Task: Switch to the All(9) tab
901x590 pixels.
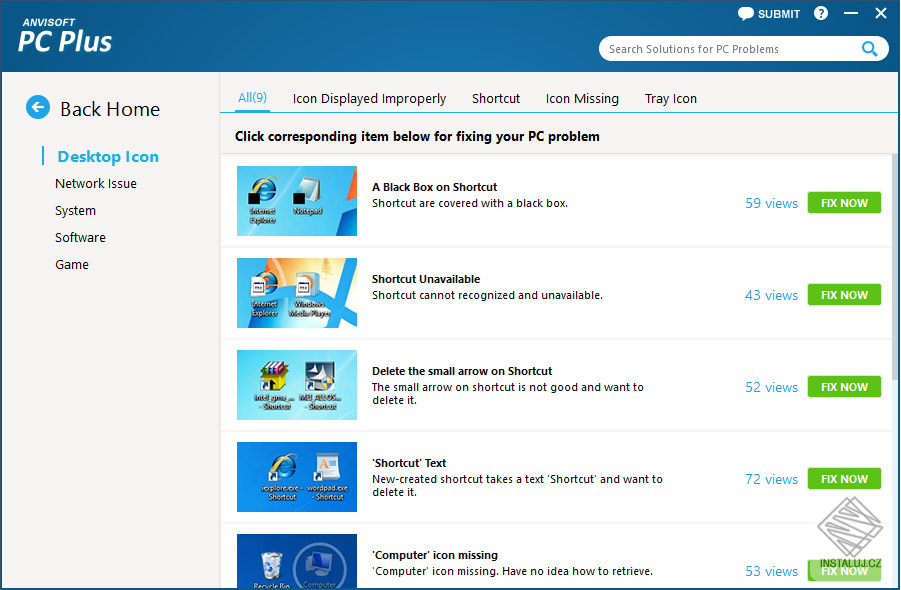Action: (252, 98)
